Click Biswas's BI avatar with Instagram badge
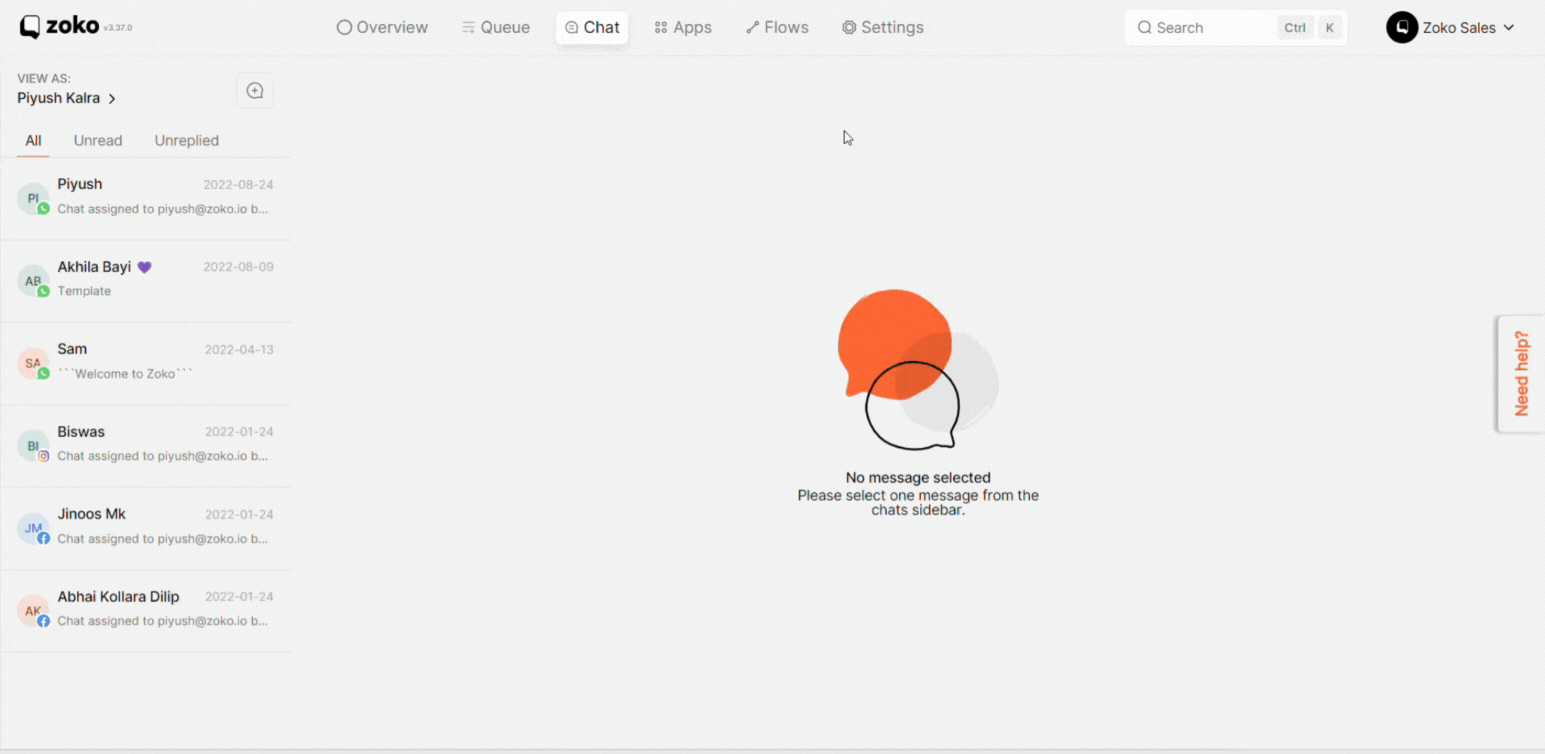 coord(33,446)
